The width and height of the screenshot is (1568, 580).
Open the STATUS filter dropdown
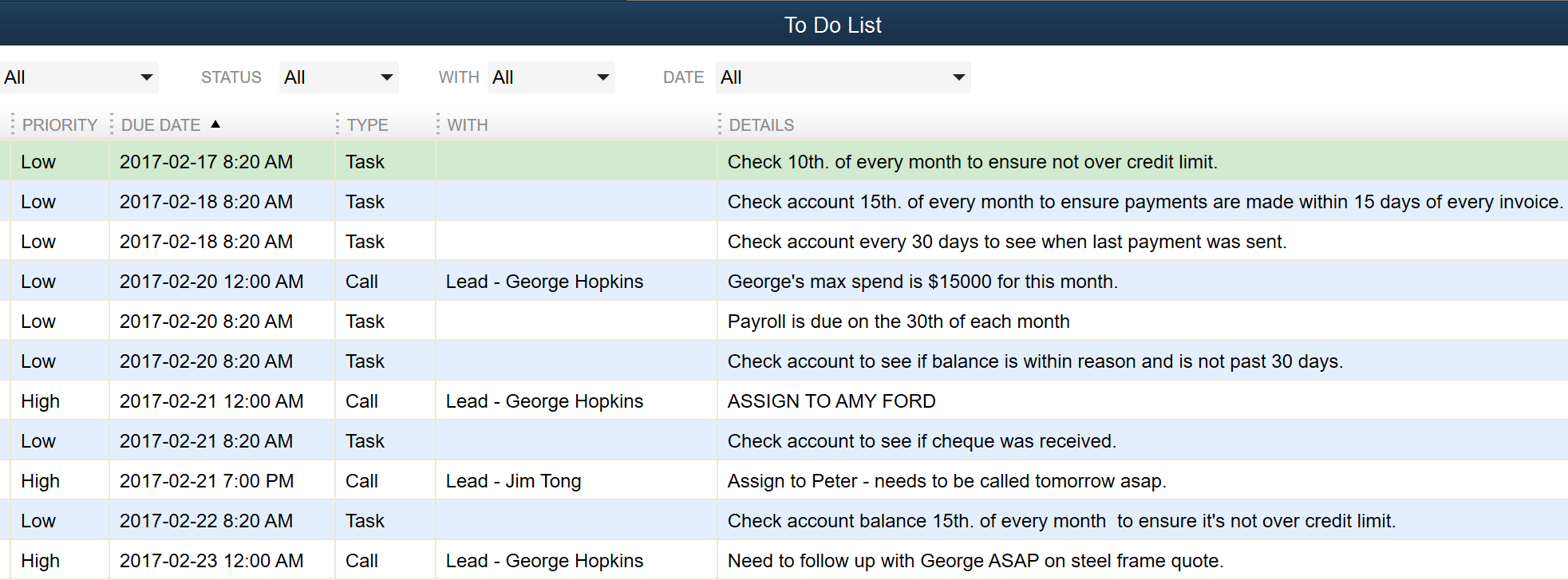(338, 77)
